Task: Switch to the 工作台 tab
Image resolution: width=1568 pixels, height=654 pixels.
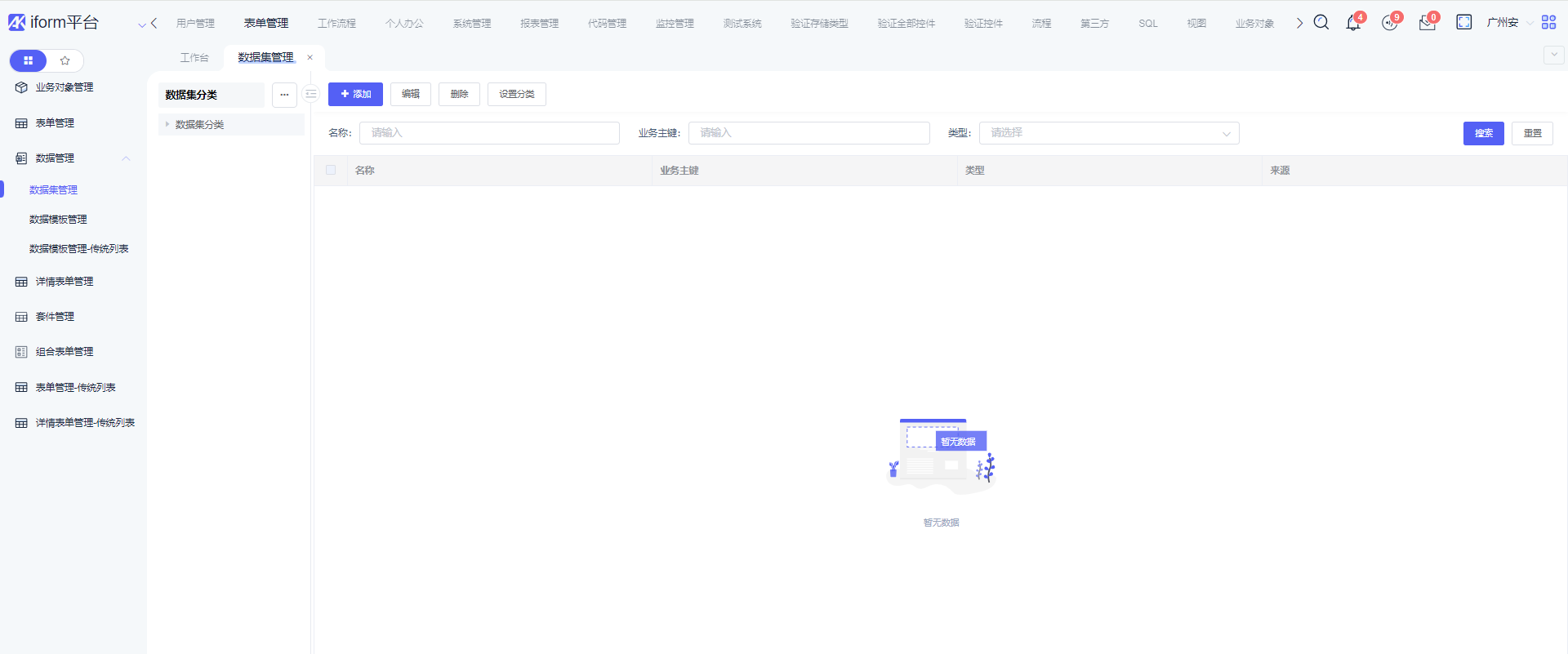Action: (x=194, y=58)
